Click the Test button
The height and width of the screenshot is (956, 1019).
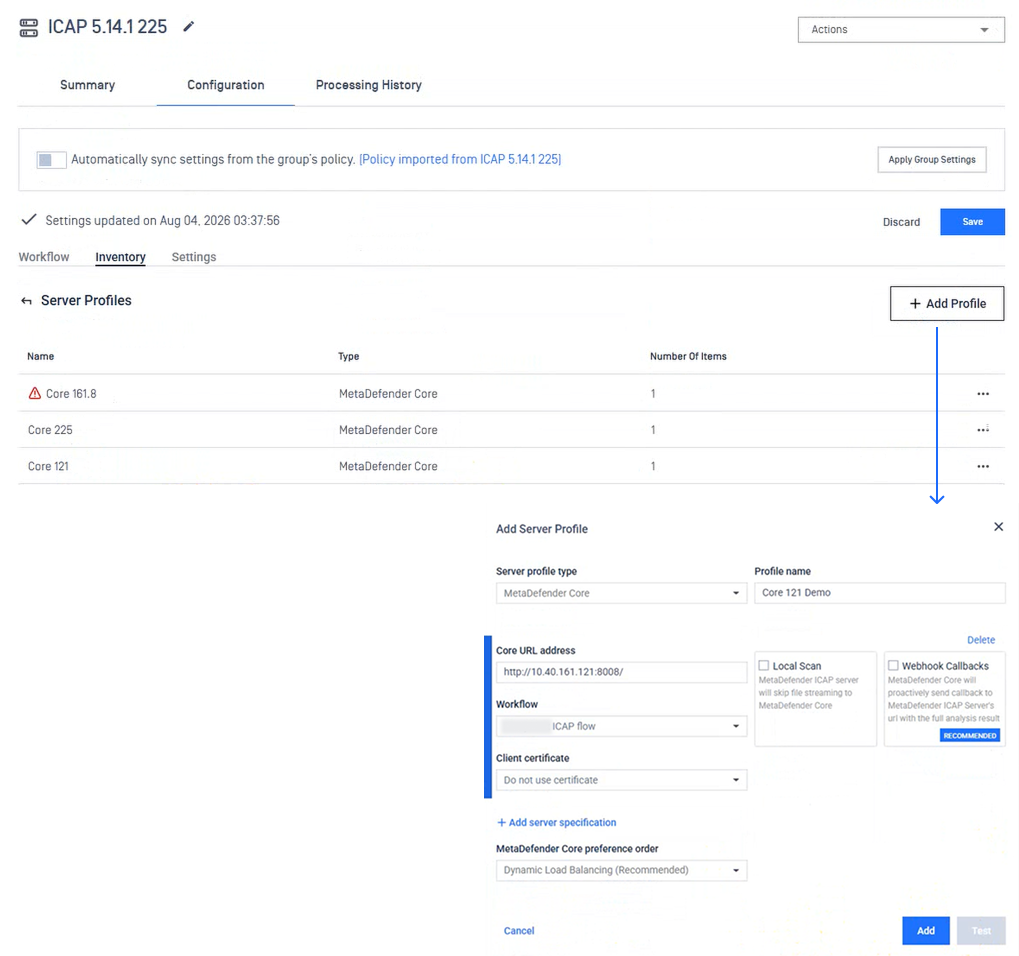981,931
